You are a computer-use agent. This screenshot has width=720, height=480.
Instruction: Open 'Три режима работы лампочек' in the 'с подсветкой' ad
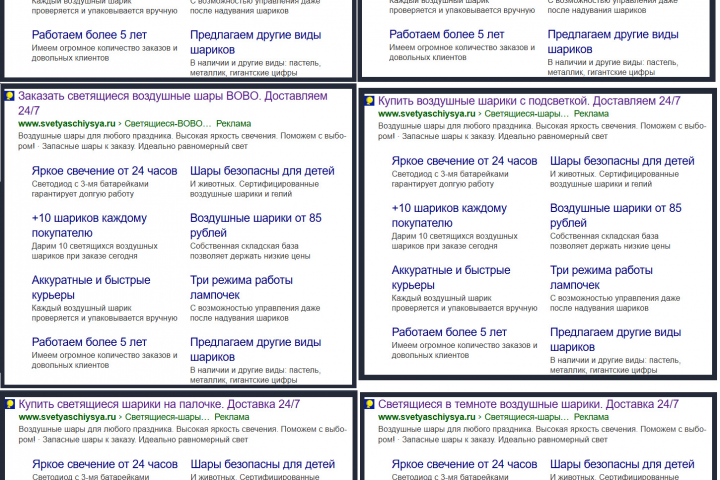click(601, 277)
